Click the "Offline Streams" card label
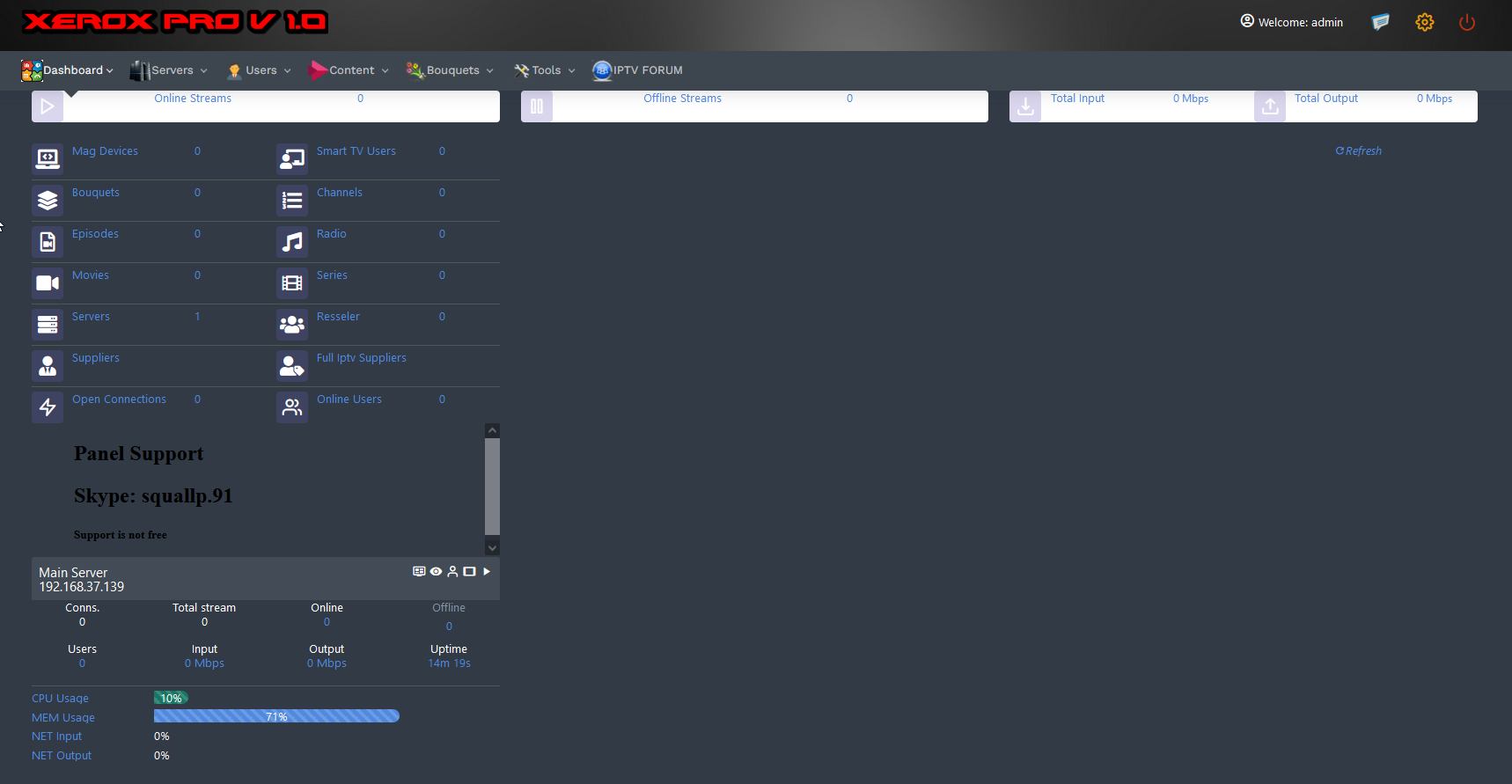Viewport: 1512px width, 784px height. click(682, 99)
